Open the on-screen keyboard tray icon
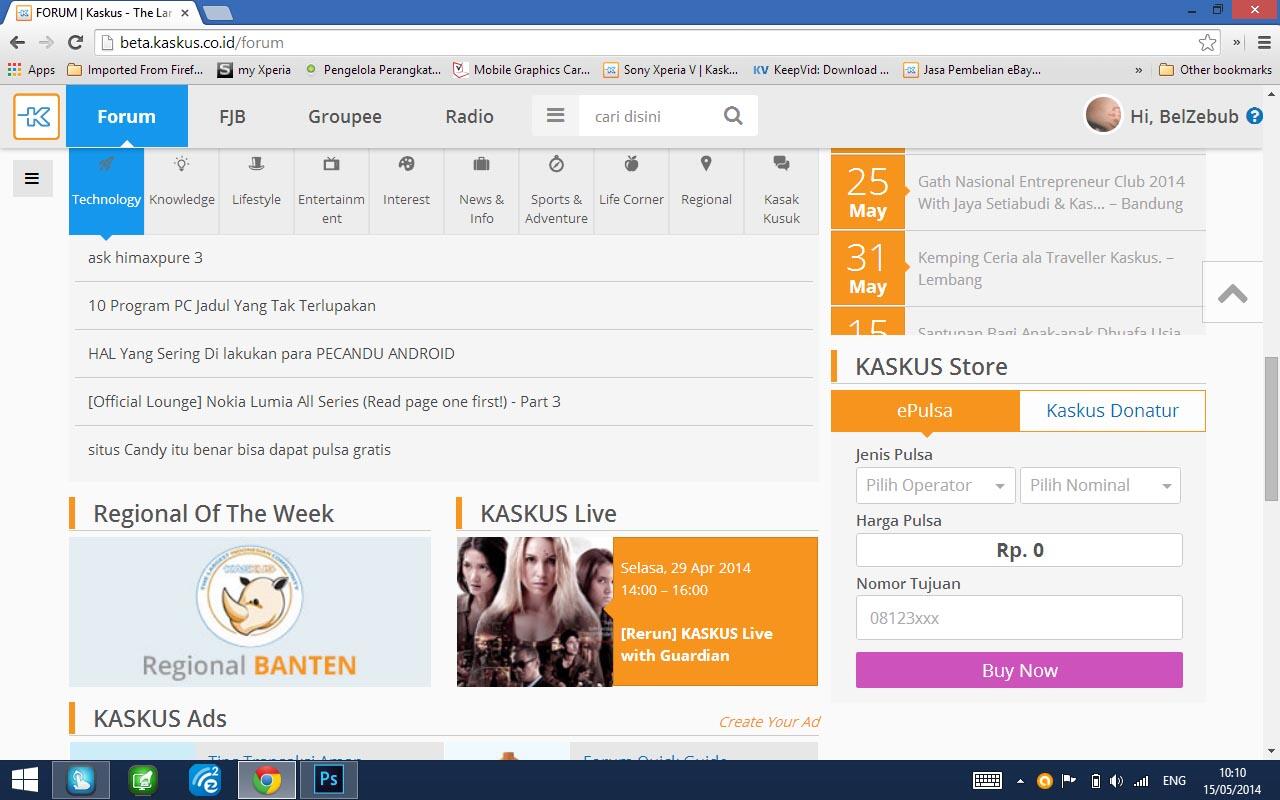 click(x=988, y=781)
